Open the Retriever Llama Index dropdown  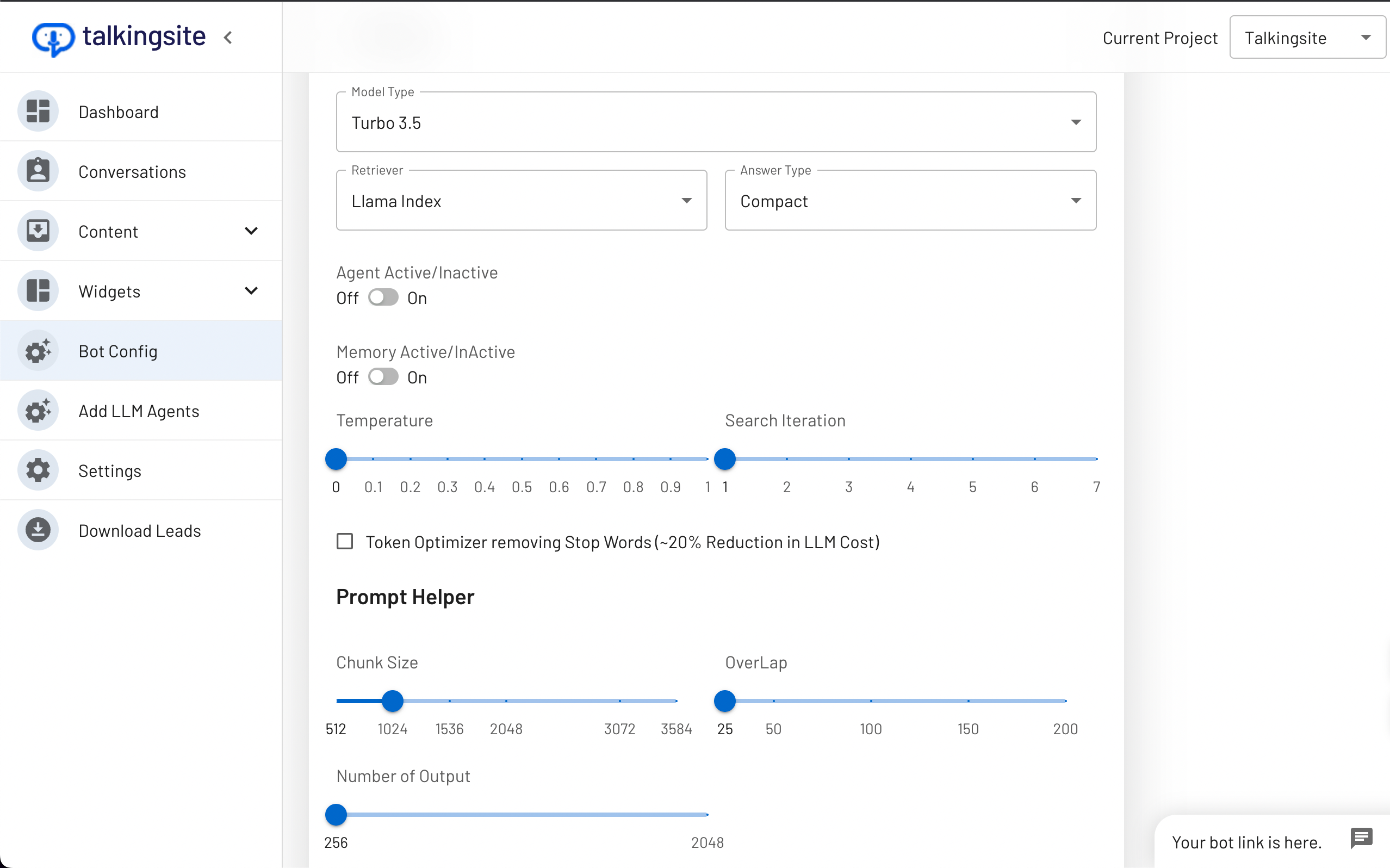(x=520, y=200)
